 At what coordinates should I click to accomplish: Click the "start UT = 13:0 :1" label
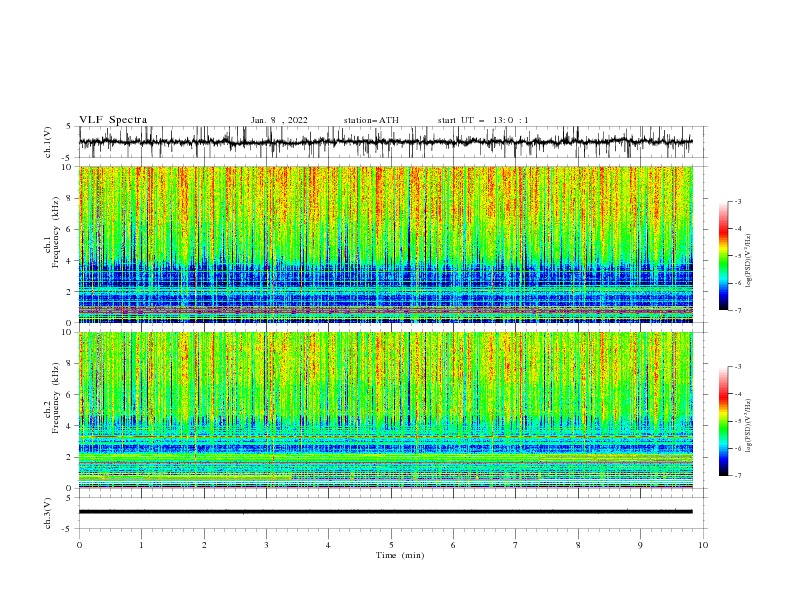[483, 120]
